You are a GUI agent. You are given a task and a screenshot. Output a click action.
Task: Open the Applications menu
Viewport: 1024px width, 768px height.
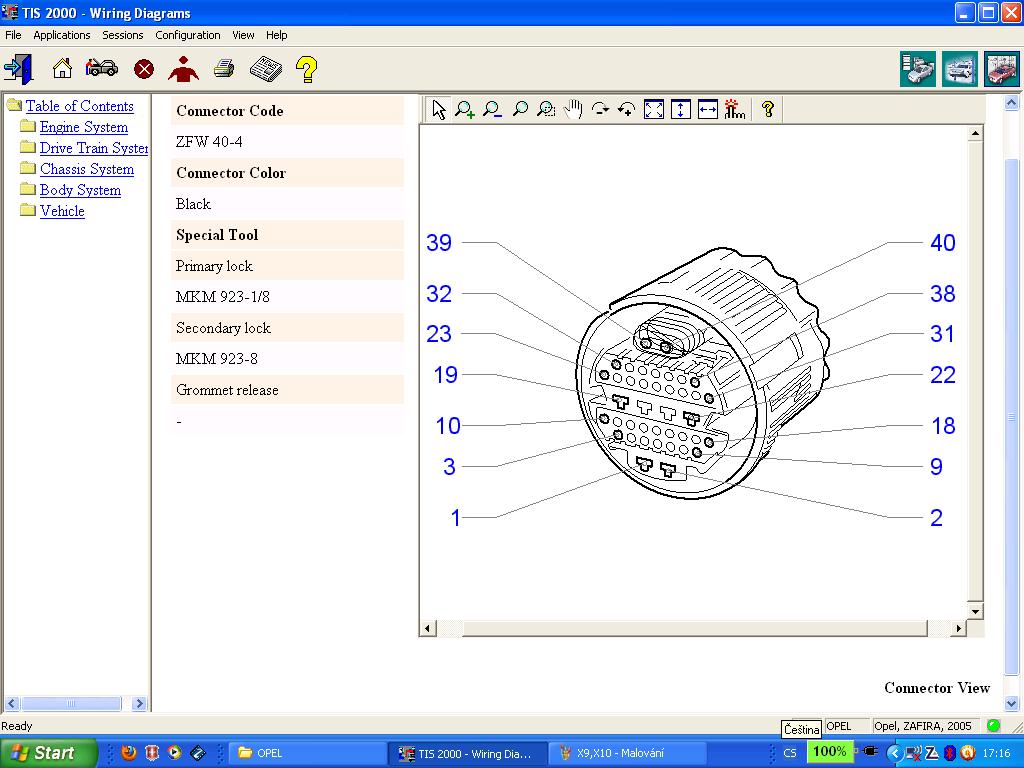62,35
